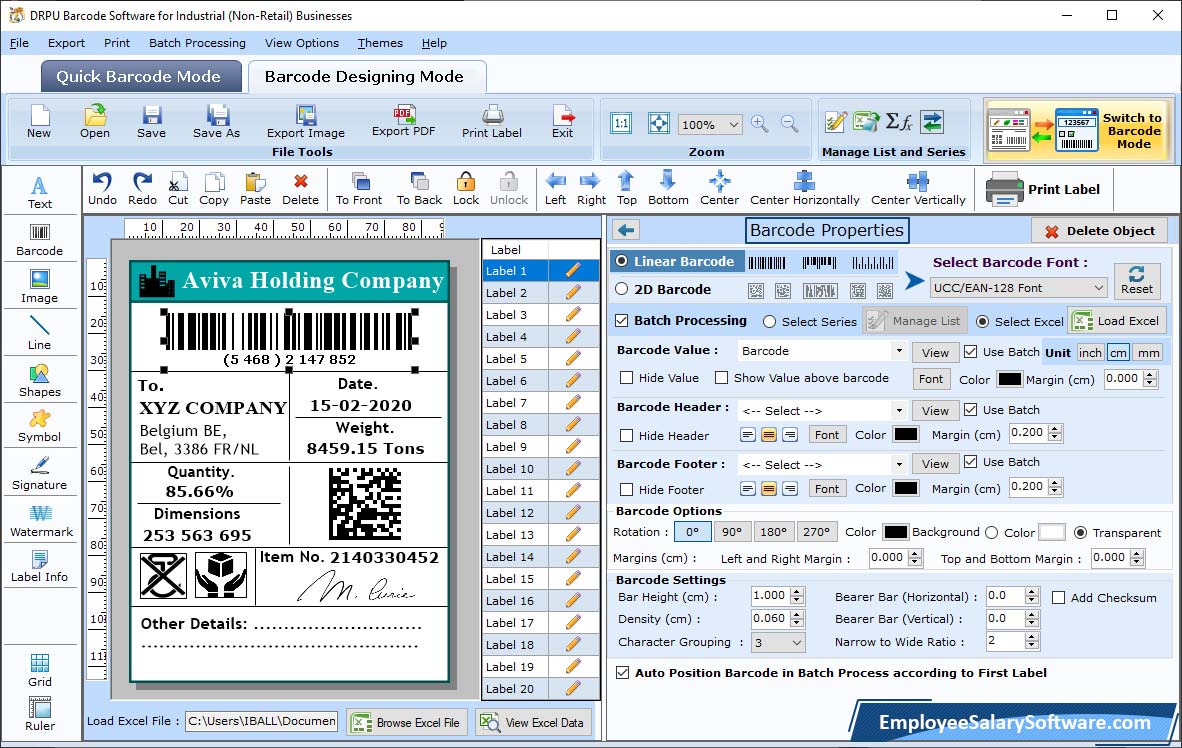Click the Browse Excel File button

point(407,722)
